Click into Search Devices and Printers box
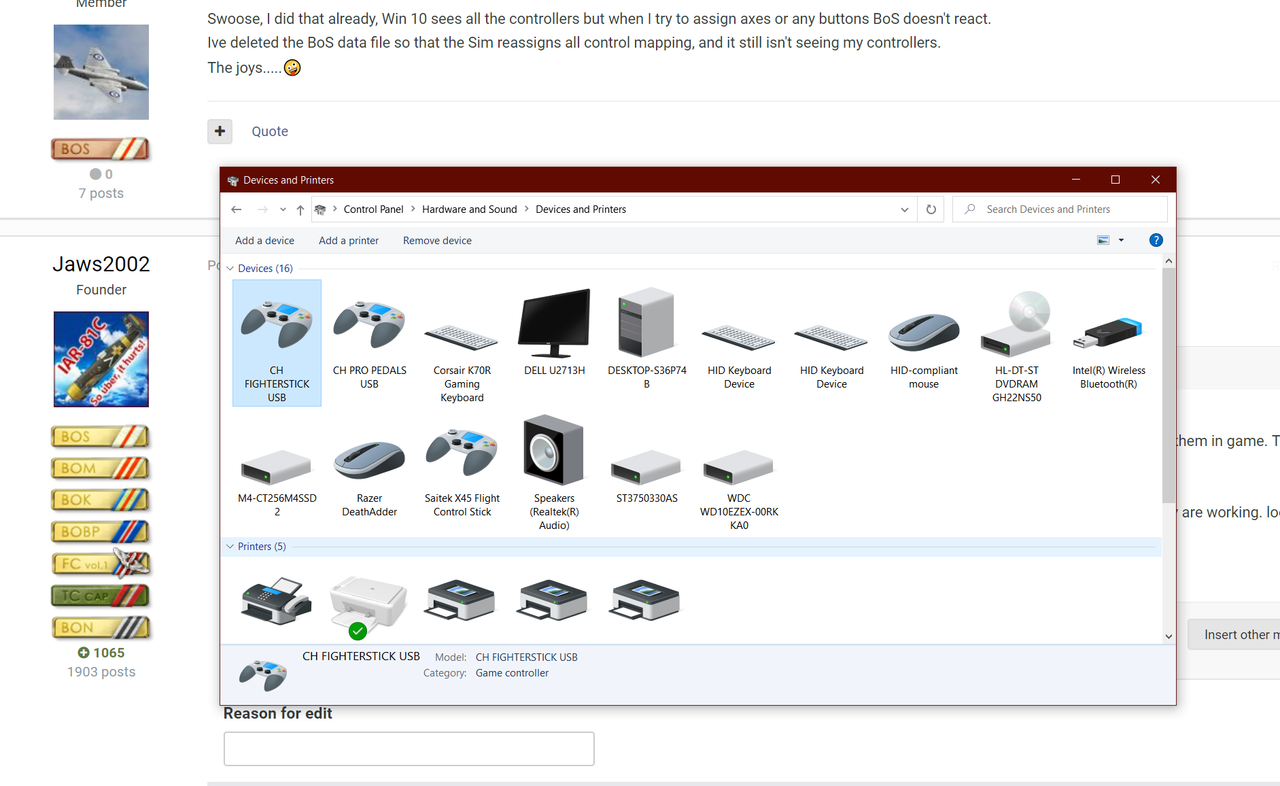Image resolution: width=1280 pixels, height=786 pixels. pyautogui.click(x=1061, y=210)
